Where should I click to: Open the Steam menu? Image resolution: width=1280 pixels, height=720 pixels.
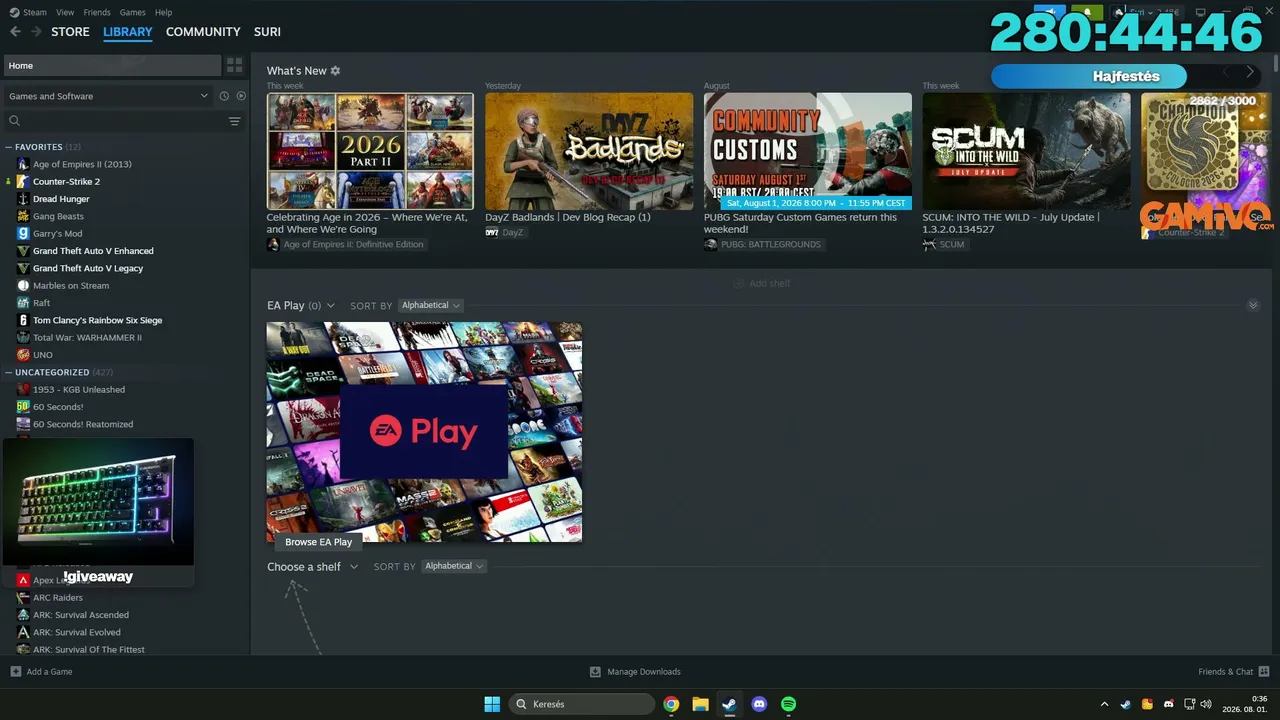(x=35, y=12)
